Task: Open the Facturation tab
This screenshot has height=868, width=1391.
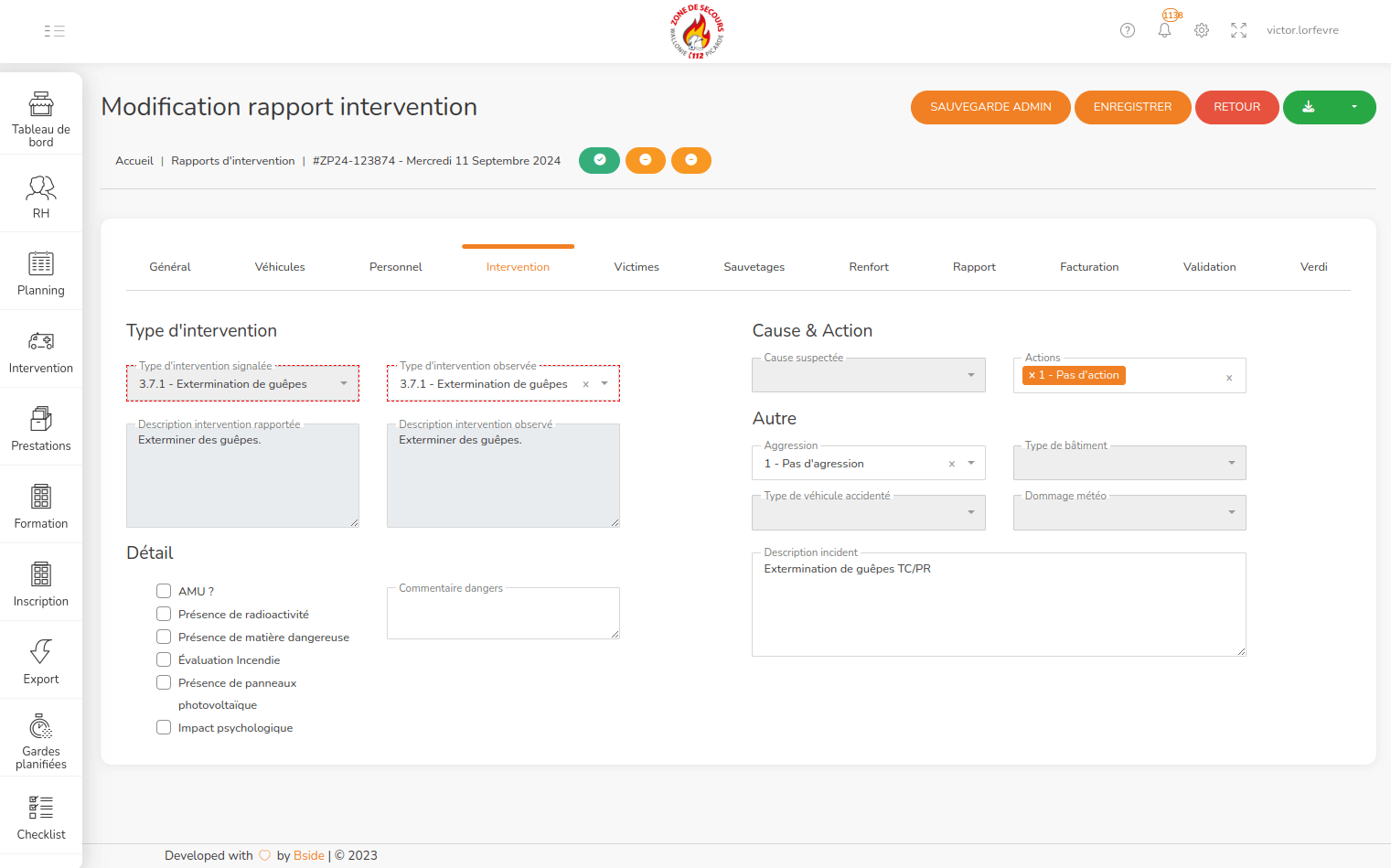Action: tap(1089, 267)
